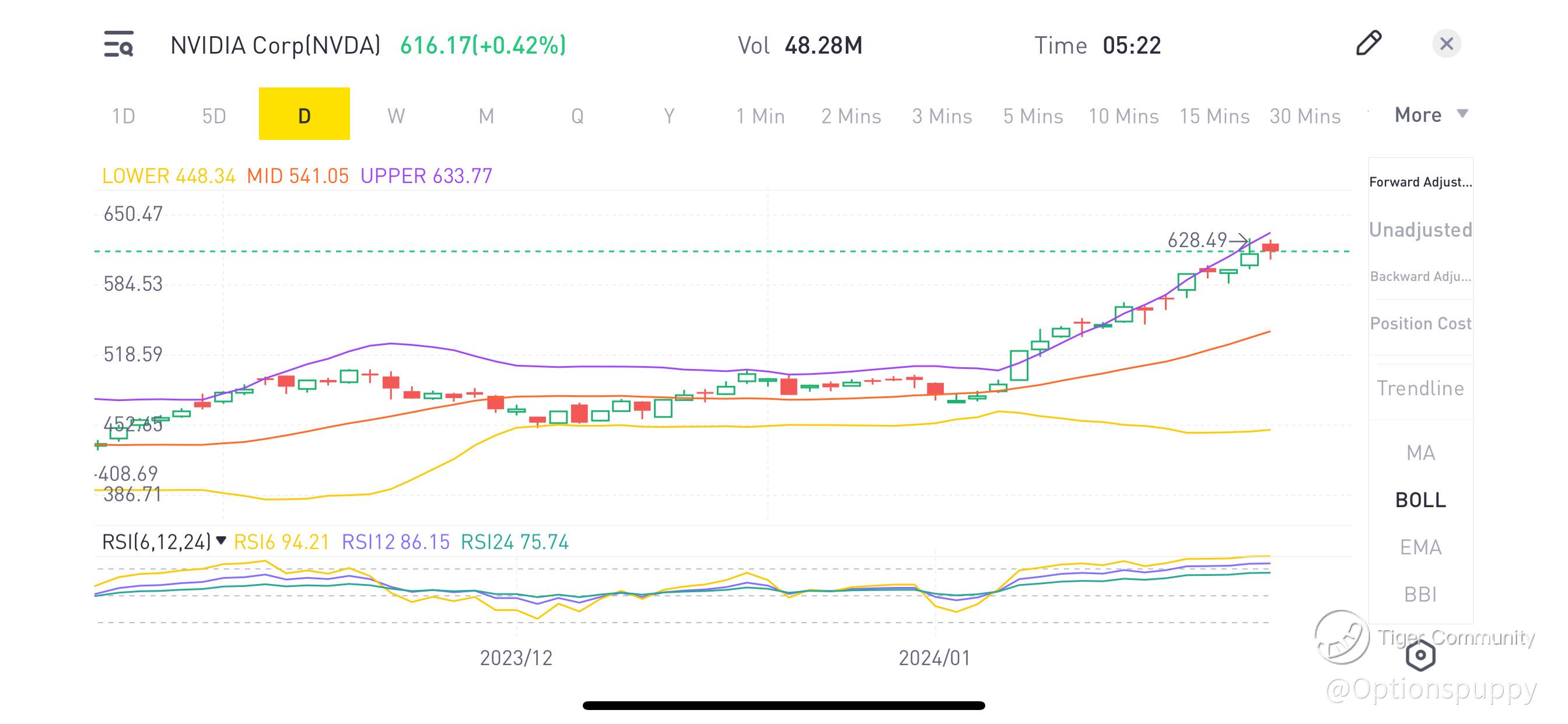Switch to the W weekly tab
This screenshot has width=1568, height=724.
(x=395, y=115)
